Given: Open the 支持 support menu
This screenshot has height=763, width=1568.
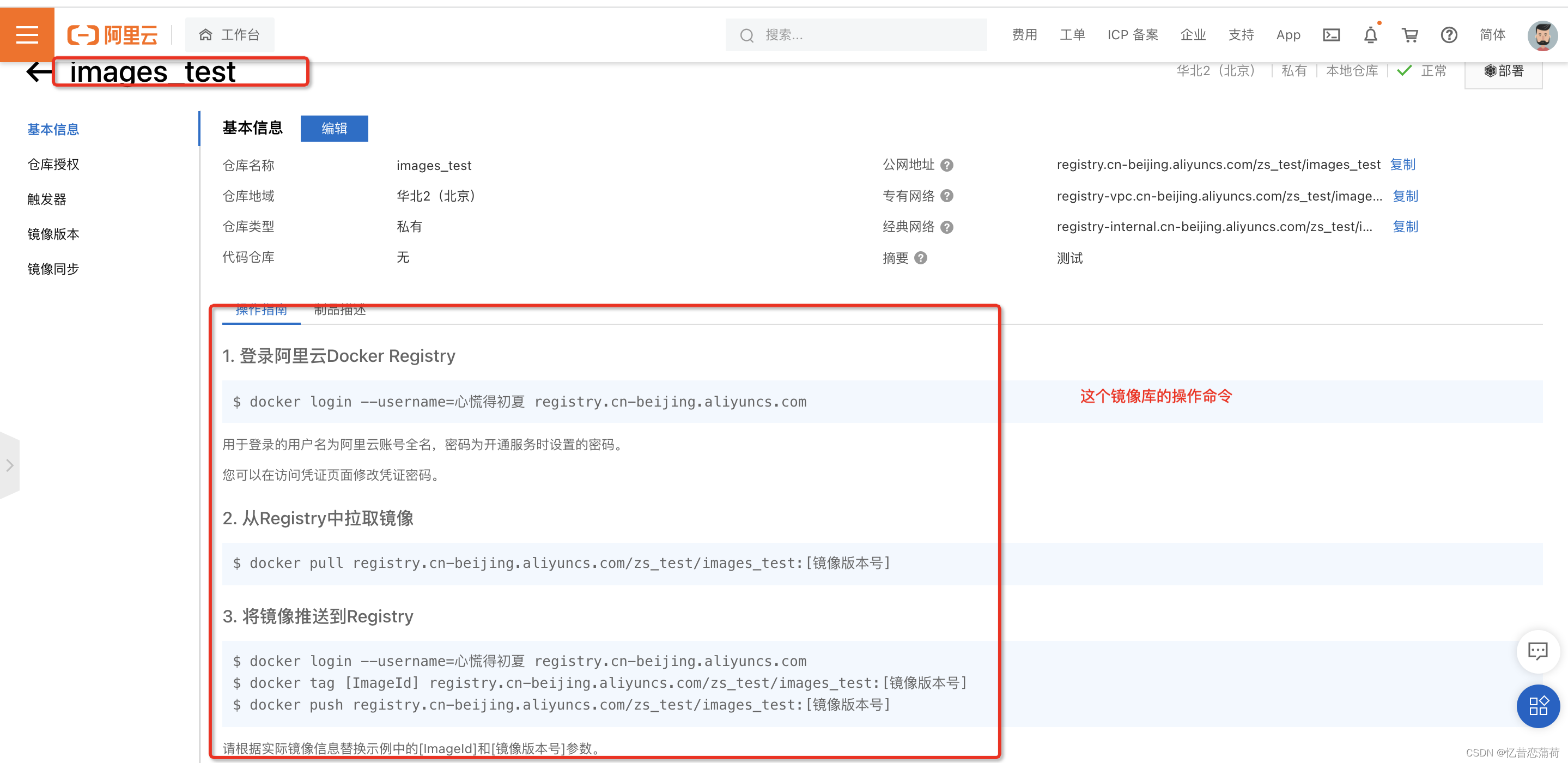Looking at the screenshot, I should 1241,35.
